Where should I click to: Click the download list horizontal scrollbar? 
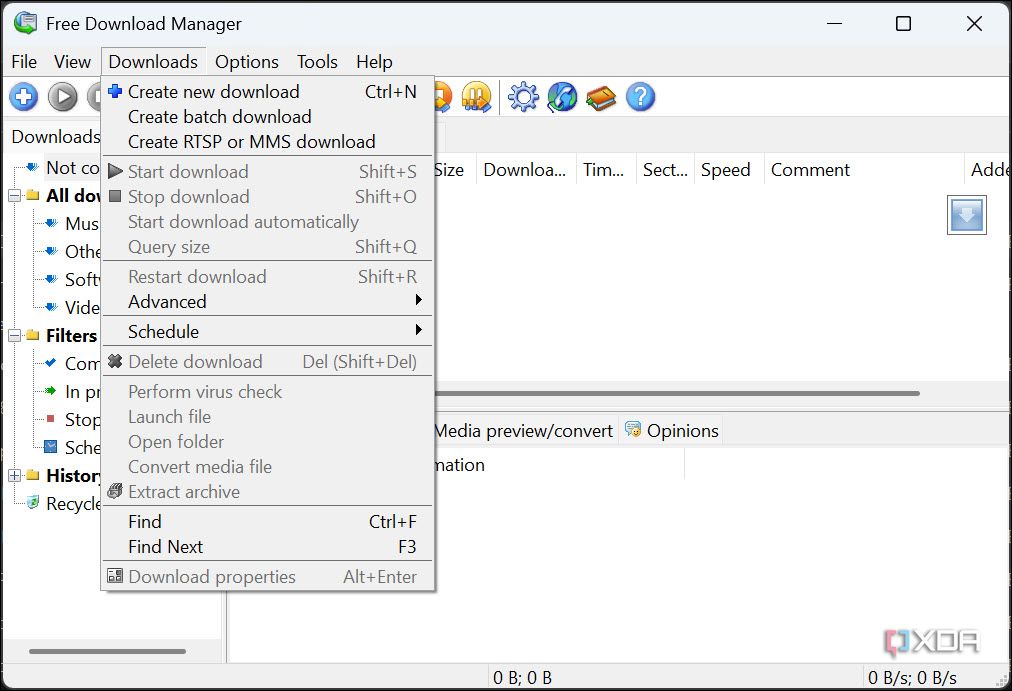click(678, 393)
